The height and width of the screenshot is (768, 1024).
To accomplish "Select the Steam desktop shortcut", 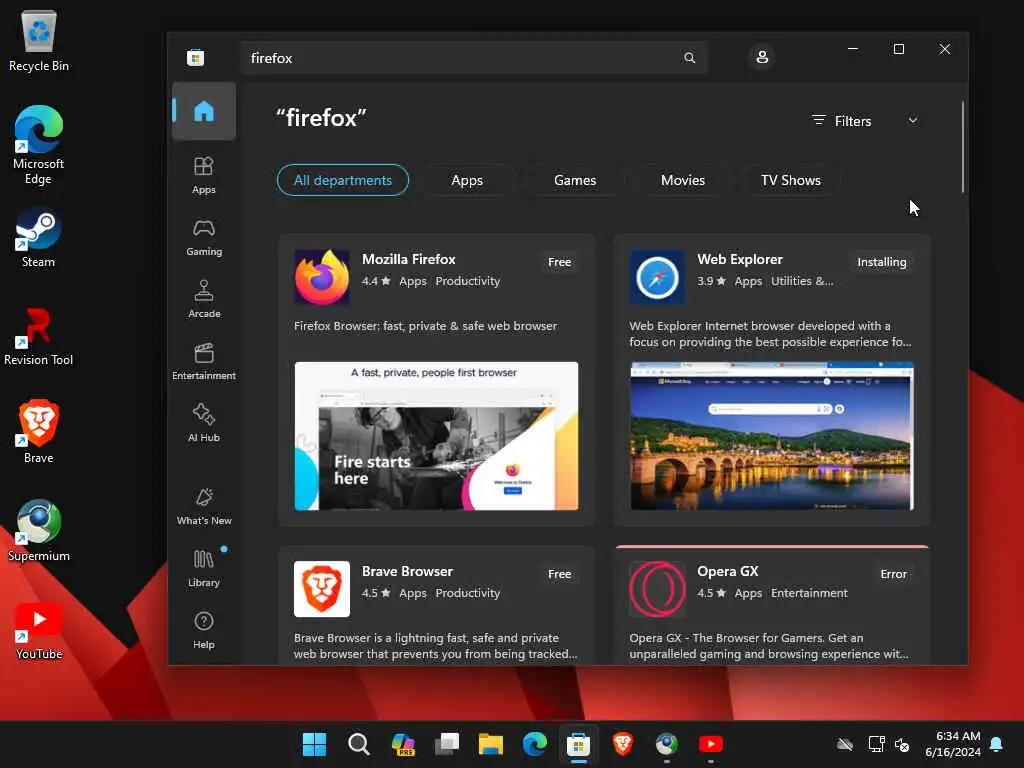I will click(x=39, y=238).
